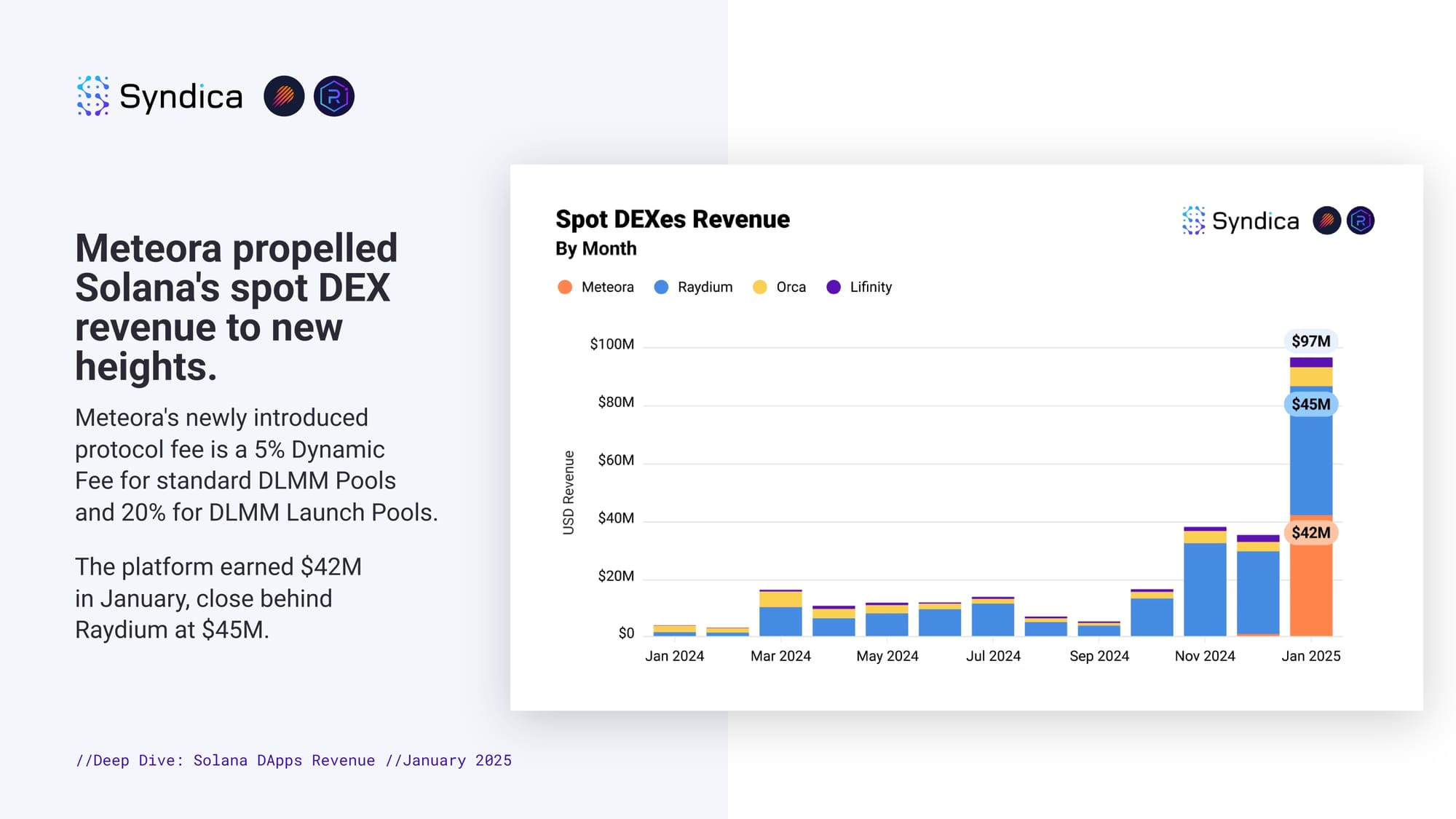Click the $97M total label

point(1310,341)
